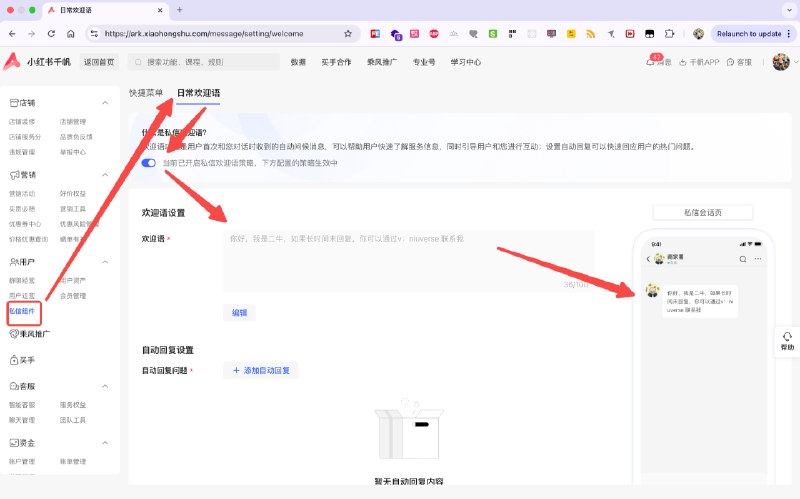Image resolution: width=800 pixels, height=499 pixels.
Task: Navigate back in the browser
Action: click(12, 34)
